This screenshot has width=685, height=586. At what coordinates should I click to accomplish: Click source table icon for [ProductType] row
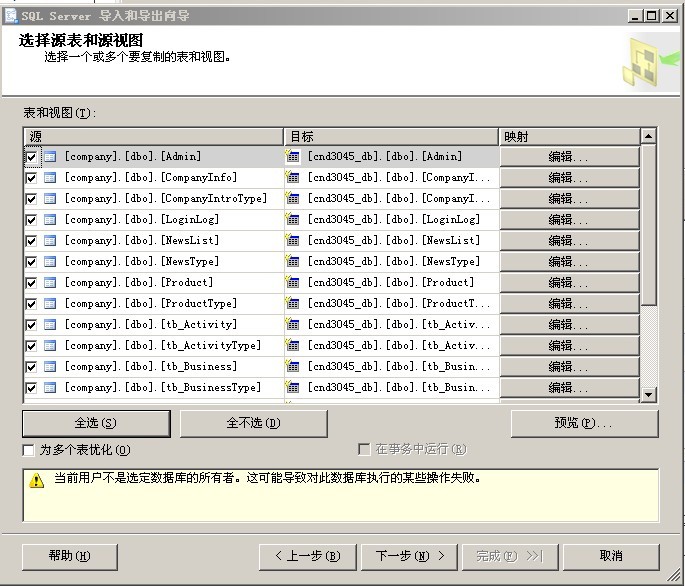click(50, 303)
